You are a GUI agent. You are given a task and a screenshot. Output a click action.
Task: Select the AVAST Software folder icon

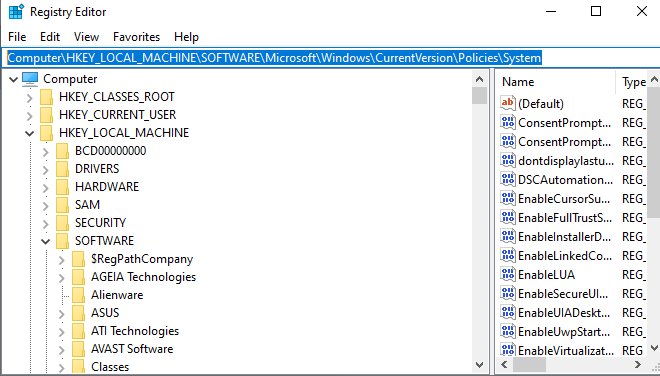78,349
